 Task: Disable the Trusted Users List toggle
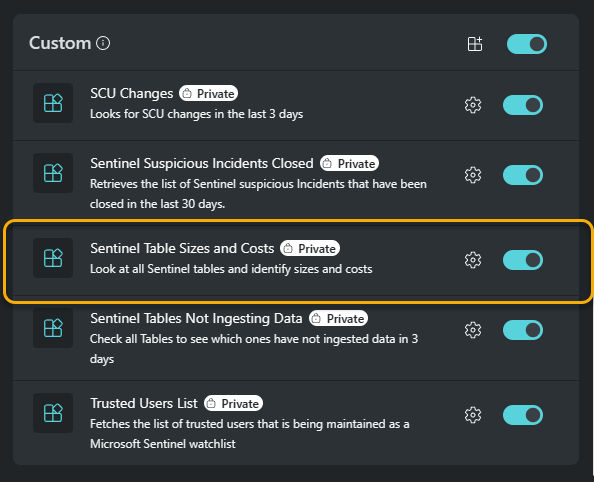click(x=523, y=415)
